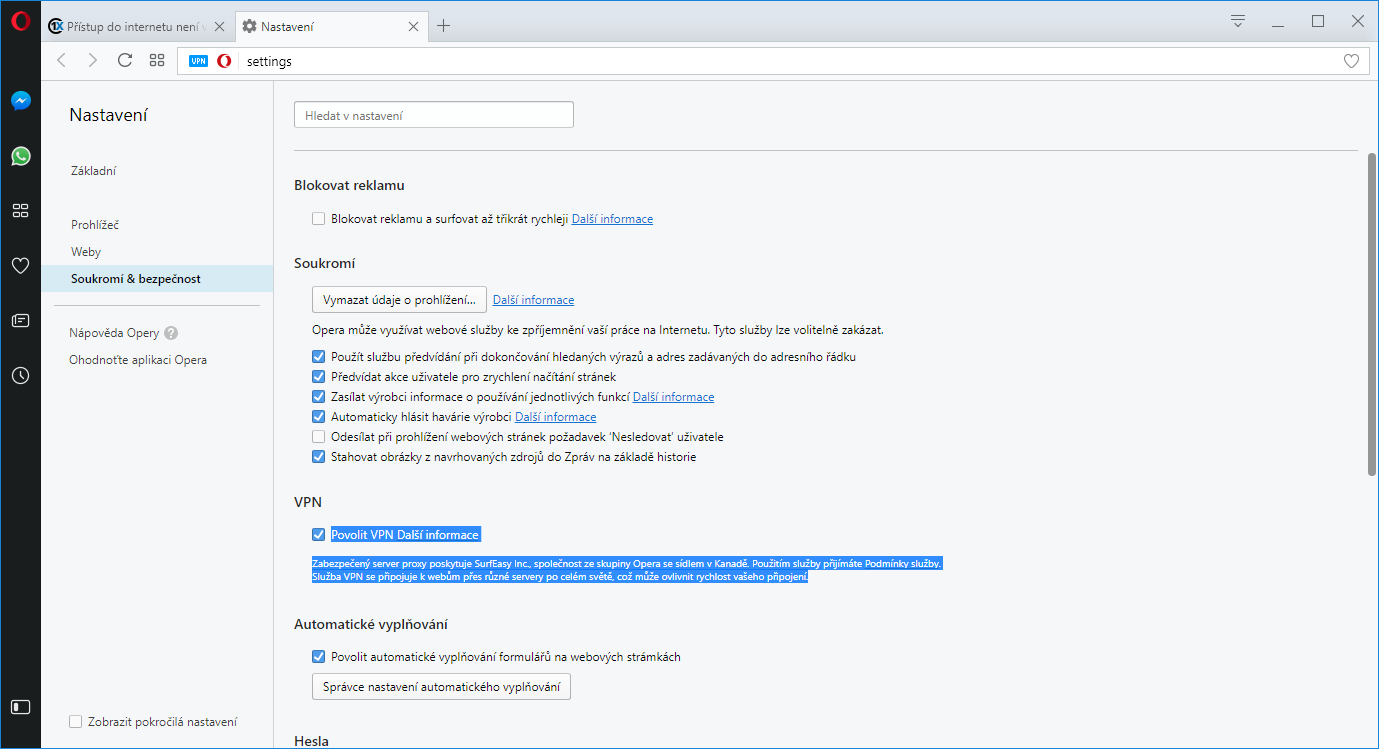1379x749 pixels.
Task: Open Messenger from the Opera sidebar
Action: (20, 101)
